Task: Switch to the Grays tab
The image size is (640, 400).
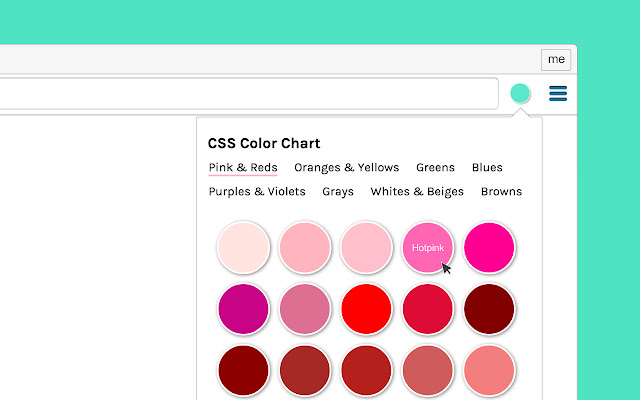Action: point(338,192)
